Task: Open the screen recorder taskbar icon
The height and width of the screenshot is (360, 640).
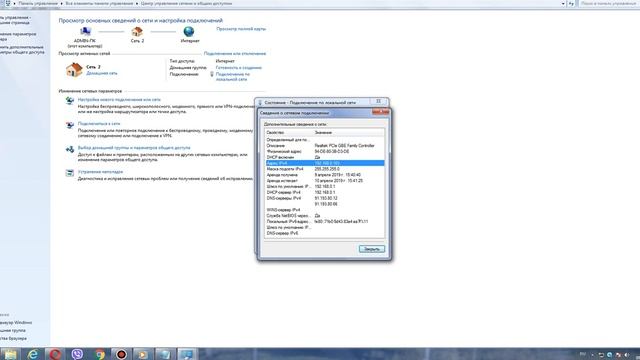Action: pyautogui.click(x=121, y=354)
